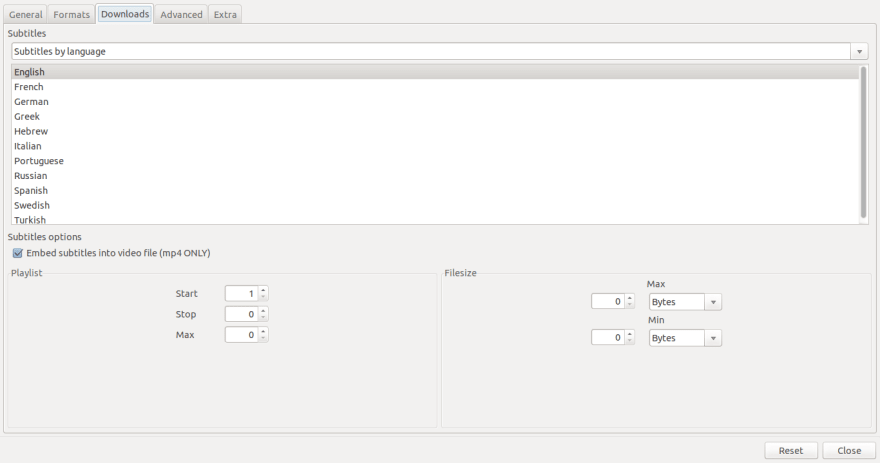880x463 pixels.
Task: Click the Filesize Min number field
Action: point(608,337)
